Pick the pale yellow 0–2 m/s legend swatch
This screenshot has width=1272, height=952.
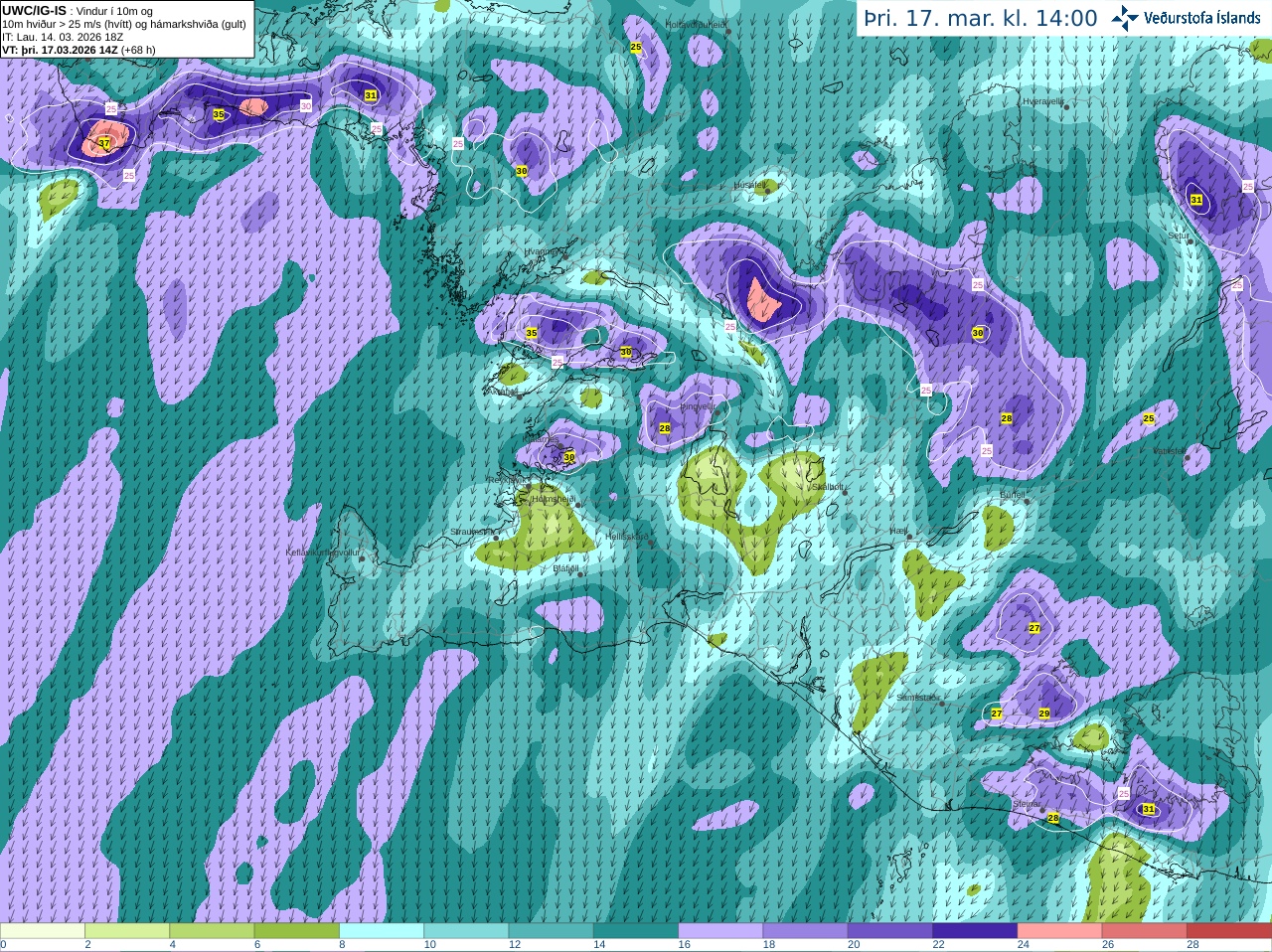pos(43,931)
